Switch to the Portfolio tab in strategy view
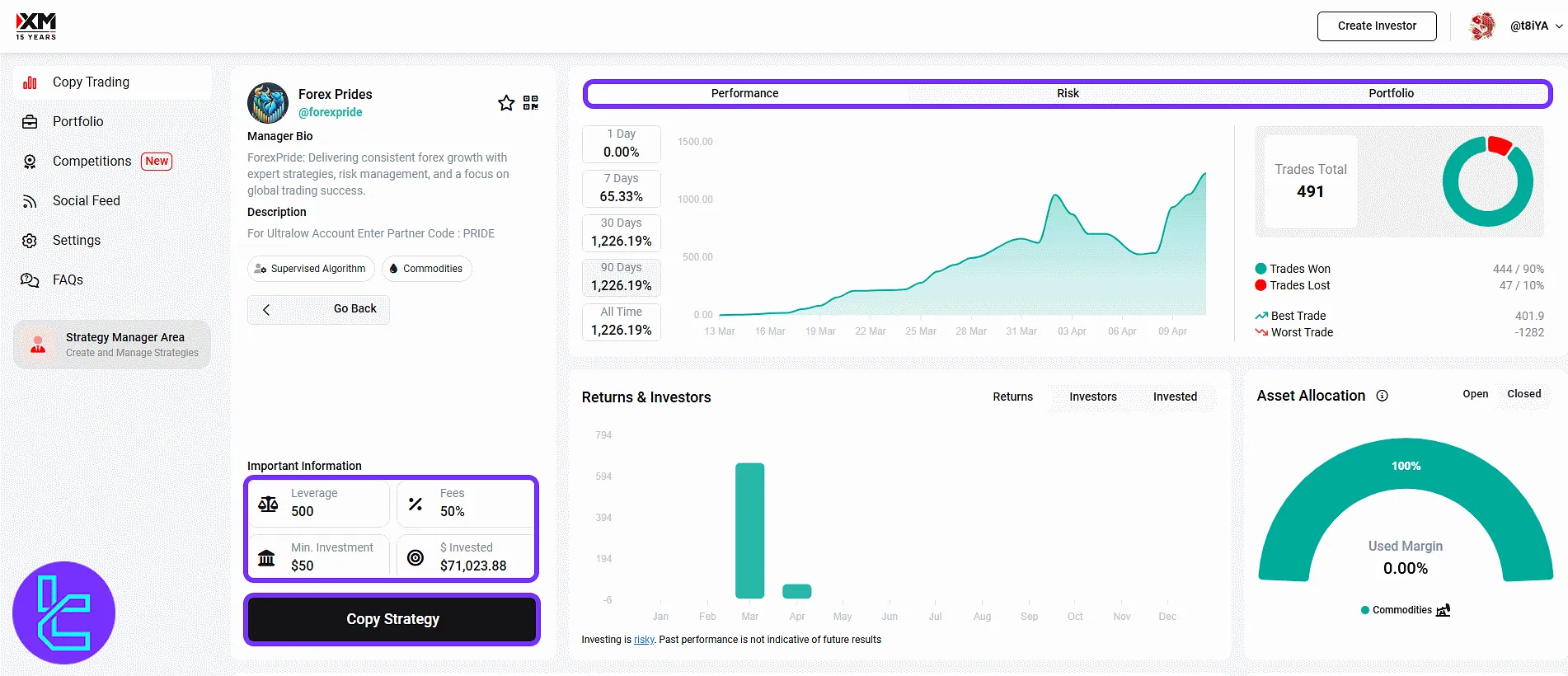The image size is (1568, 676). [x=1391, y=93]
